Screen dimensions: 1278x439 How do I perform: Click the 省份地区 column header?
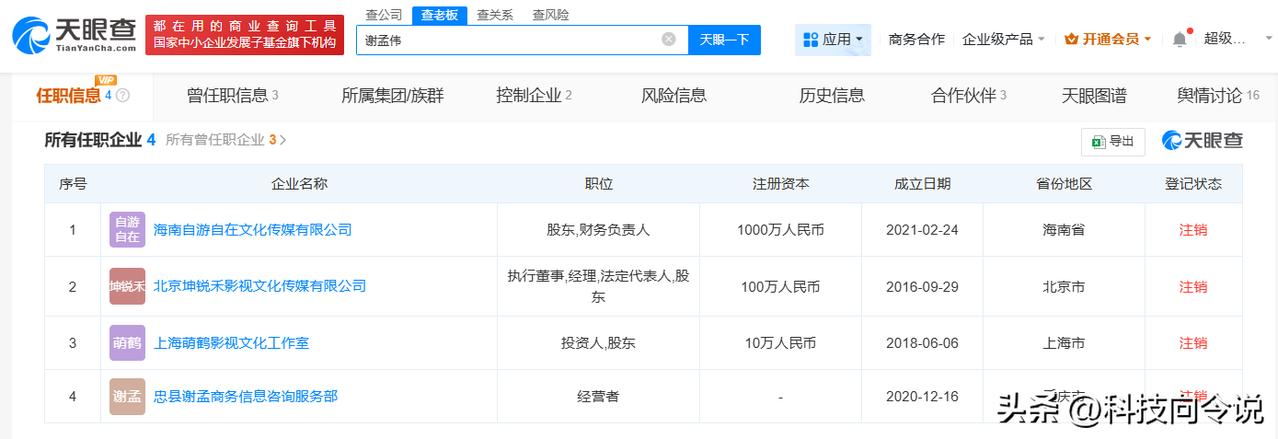click(1063, 184)
